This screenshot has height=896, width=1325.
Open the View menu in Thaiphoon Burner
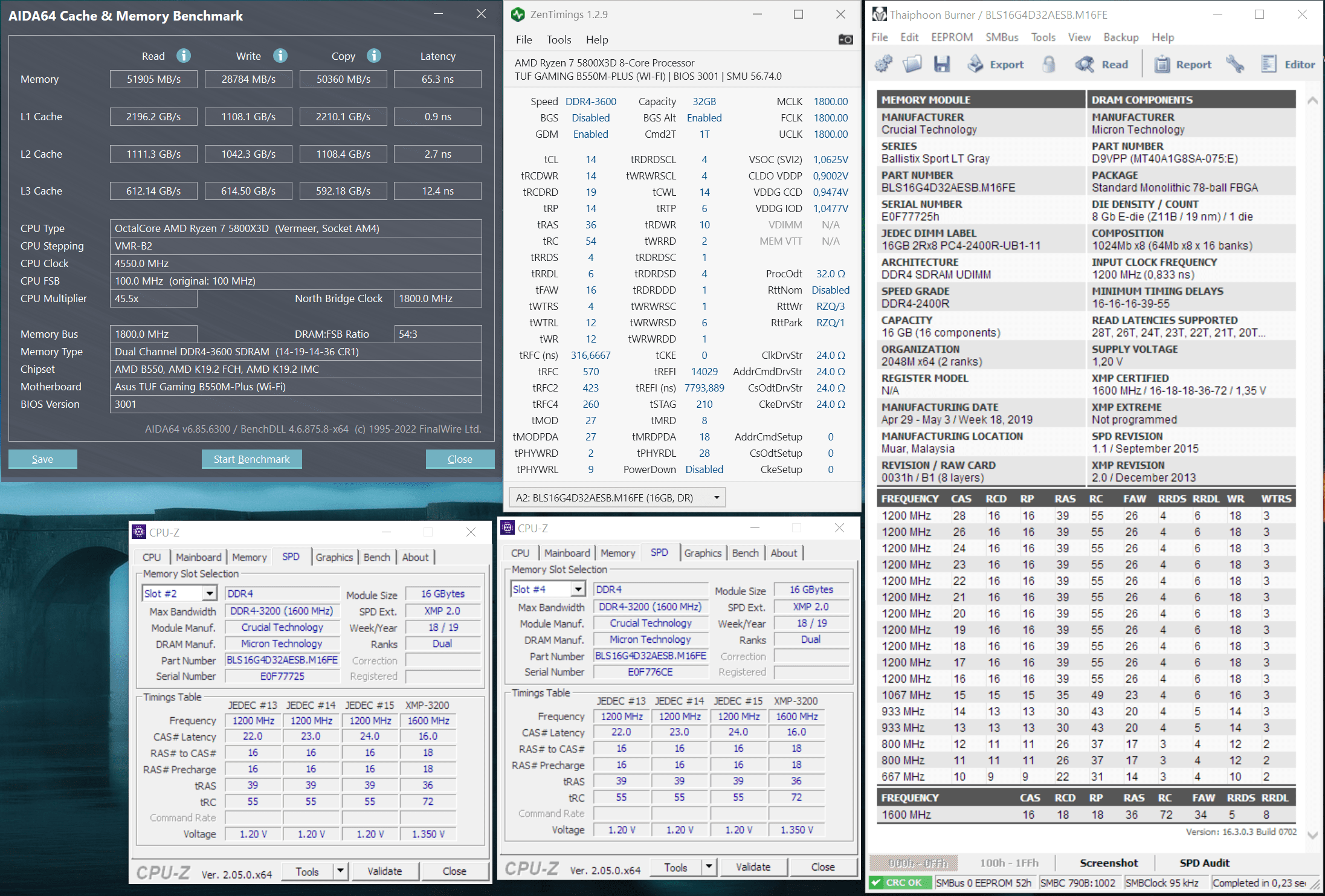tap(1079, 37)
